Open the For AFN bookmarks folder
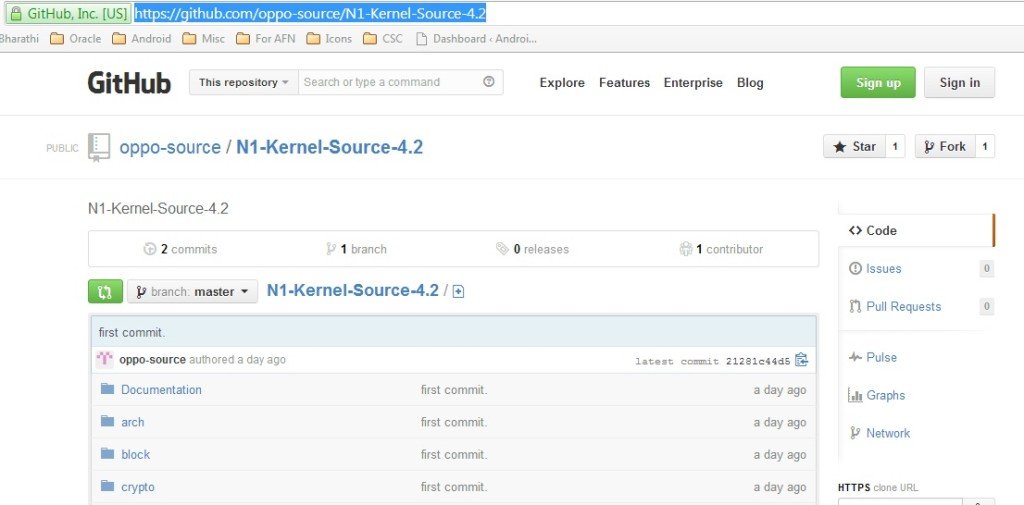Viewport: 1024px width, 505px height. (266, 39)
